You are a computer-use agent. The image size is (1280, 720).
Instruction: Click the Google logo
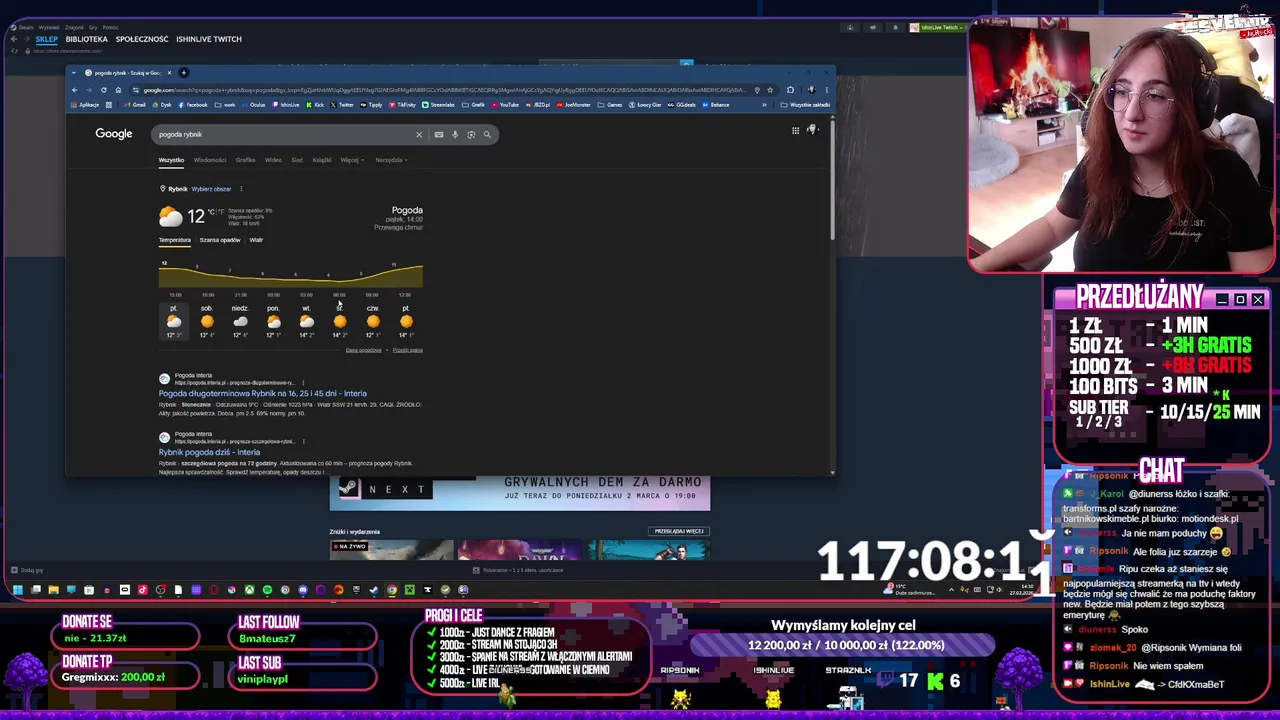click(x=114, y=134)
